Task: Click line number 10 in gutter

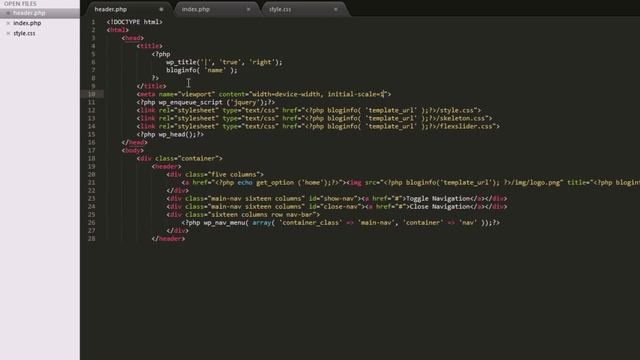Action: [92, 94]
